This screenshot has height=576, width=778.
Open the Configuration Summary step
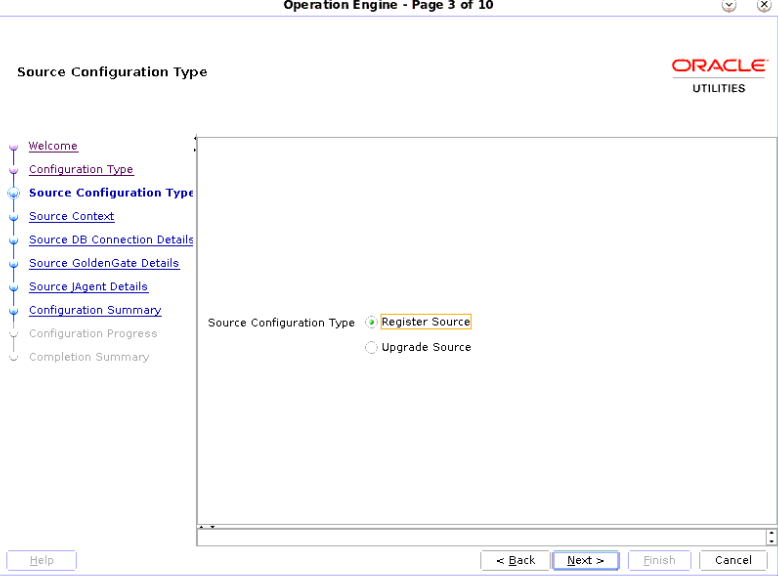(x=95, y=310)
